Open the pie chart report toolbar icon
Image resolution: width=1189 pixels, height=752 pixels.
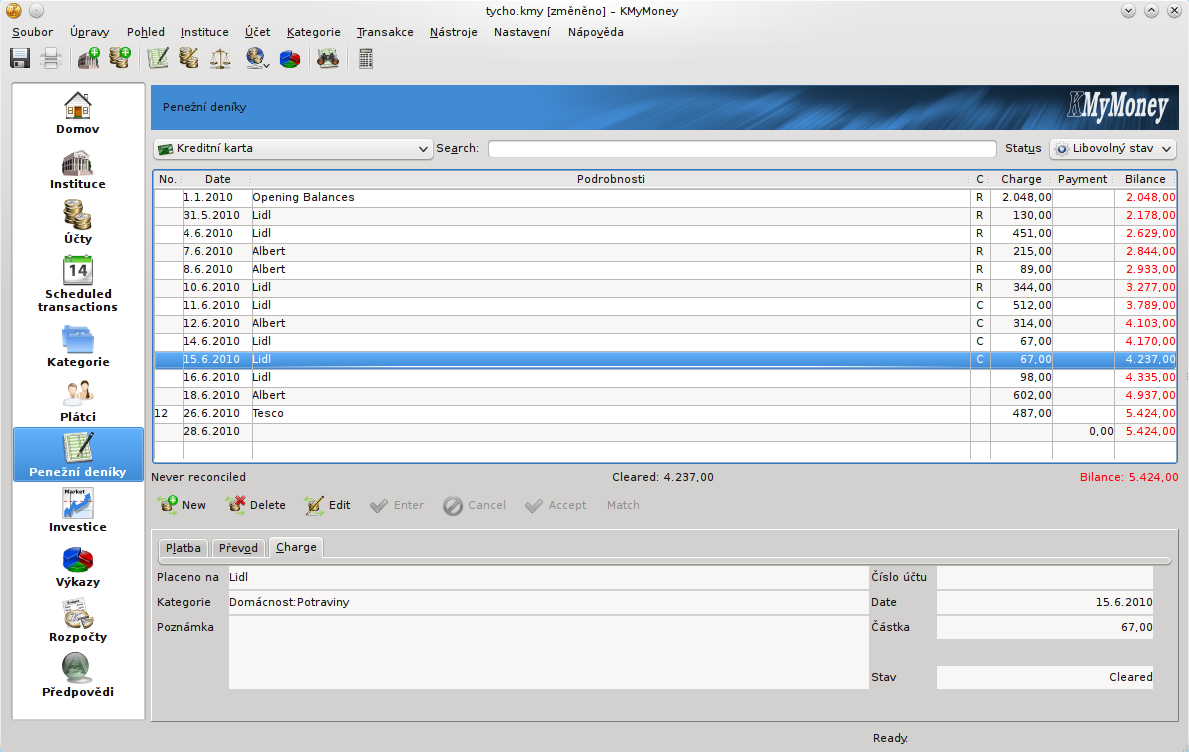290,58
